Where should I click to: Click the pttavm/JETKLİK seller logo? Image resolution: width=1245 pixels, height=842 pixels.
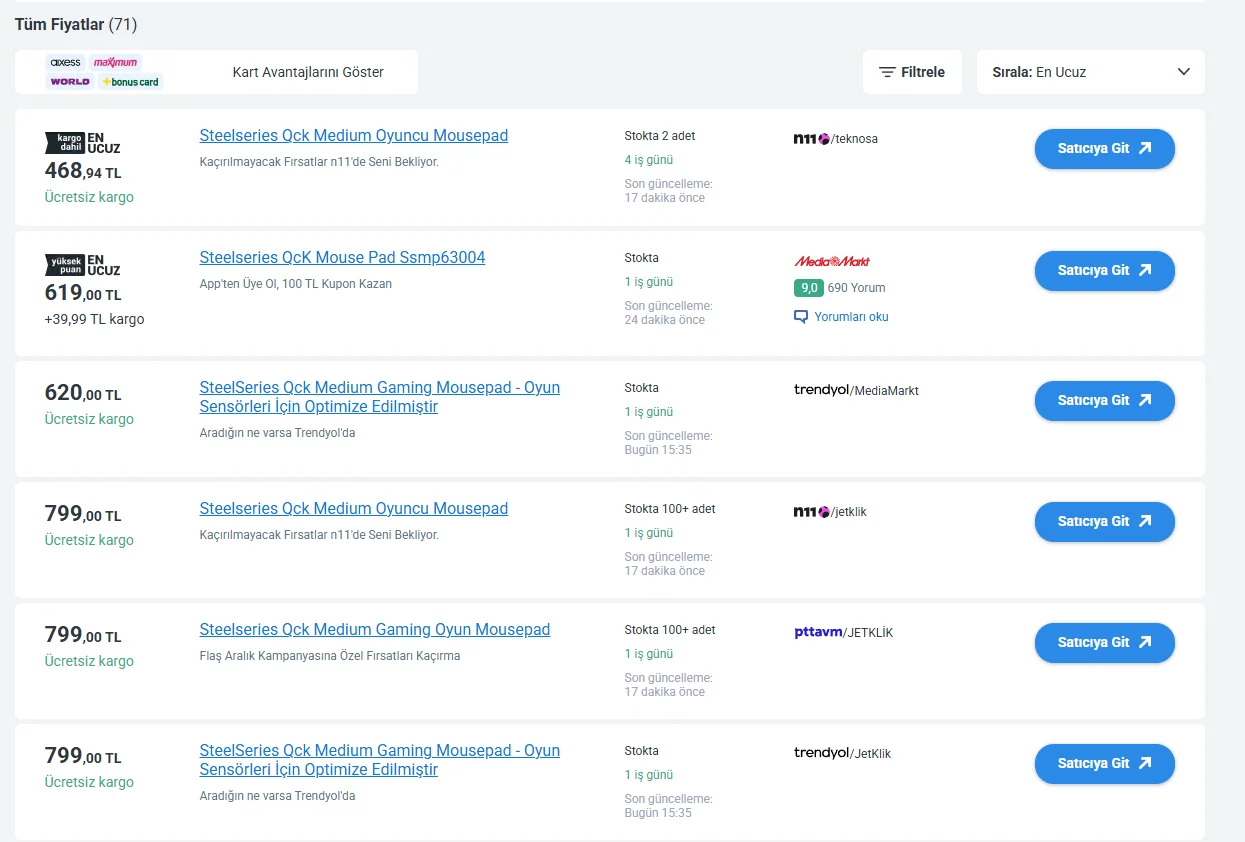[843, 633]
